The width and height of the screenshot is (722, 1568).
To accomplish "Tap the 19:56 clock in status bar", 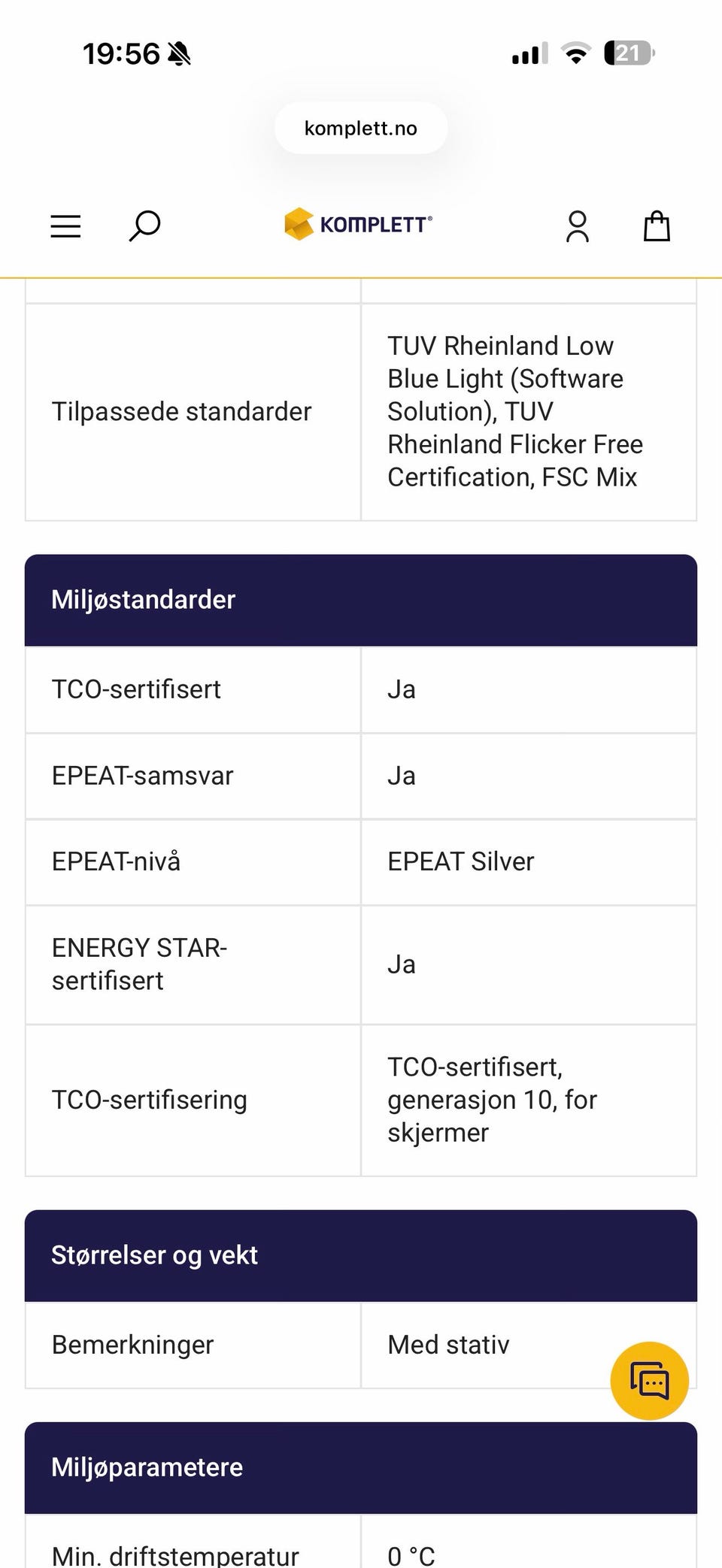I will [121, 54].
